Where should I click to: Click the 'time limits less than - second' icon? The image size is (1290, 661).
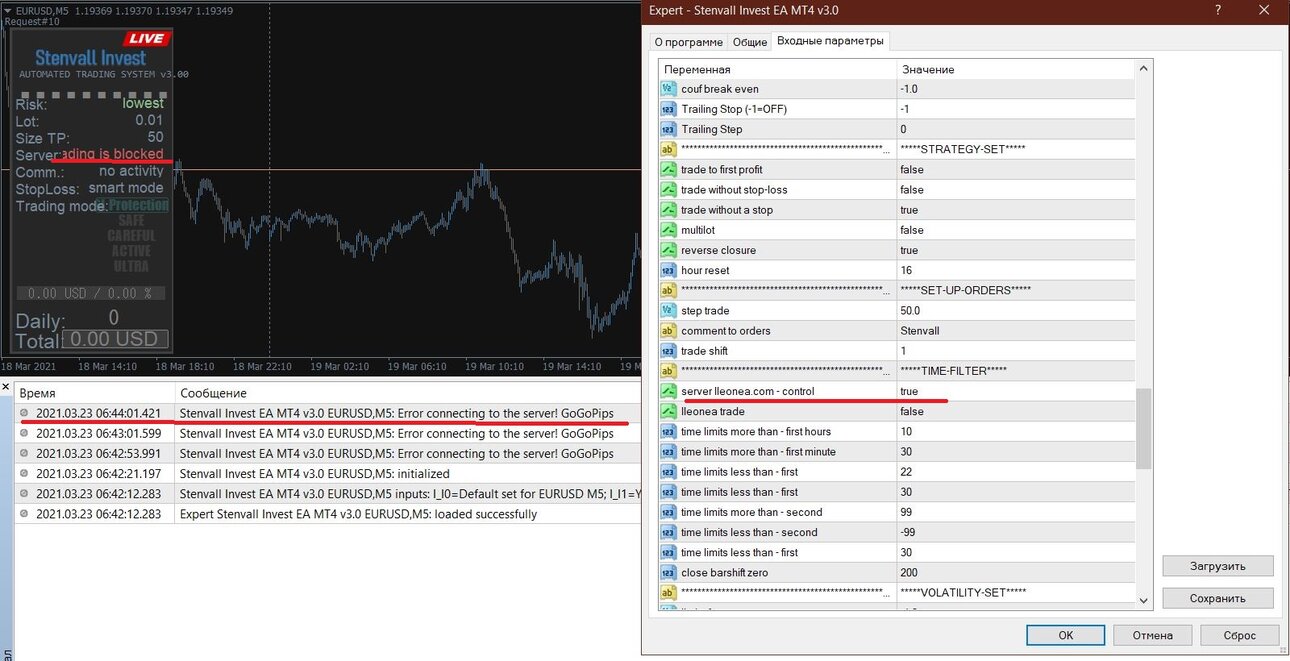tap(669, 532)
